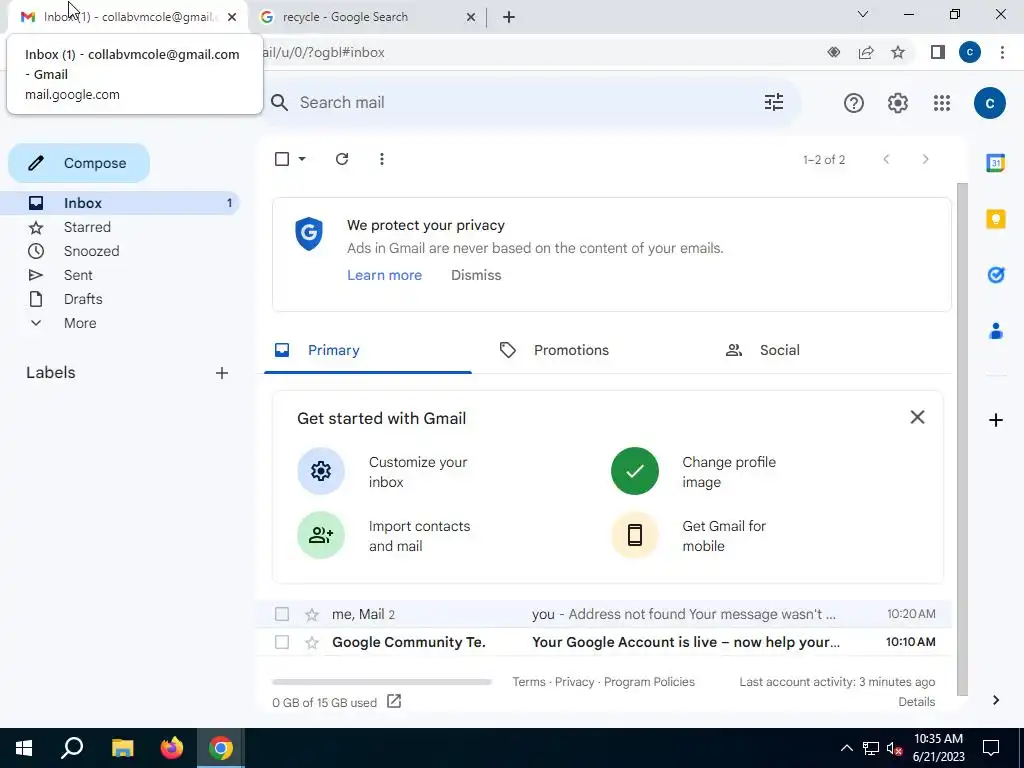Image resolution: width=1024 pixels, height=768 pixels.
Task: Bookmark this tab star icon
Action: point(898,52)
